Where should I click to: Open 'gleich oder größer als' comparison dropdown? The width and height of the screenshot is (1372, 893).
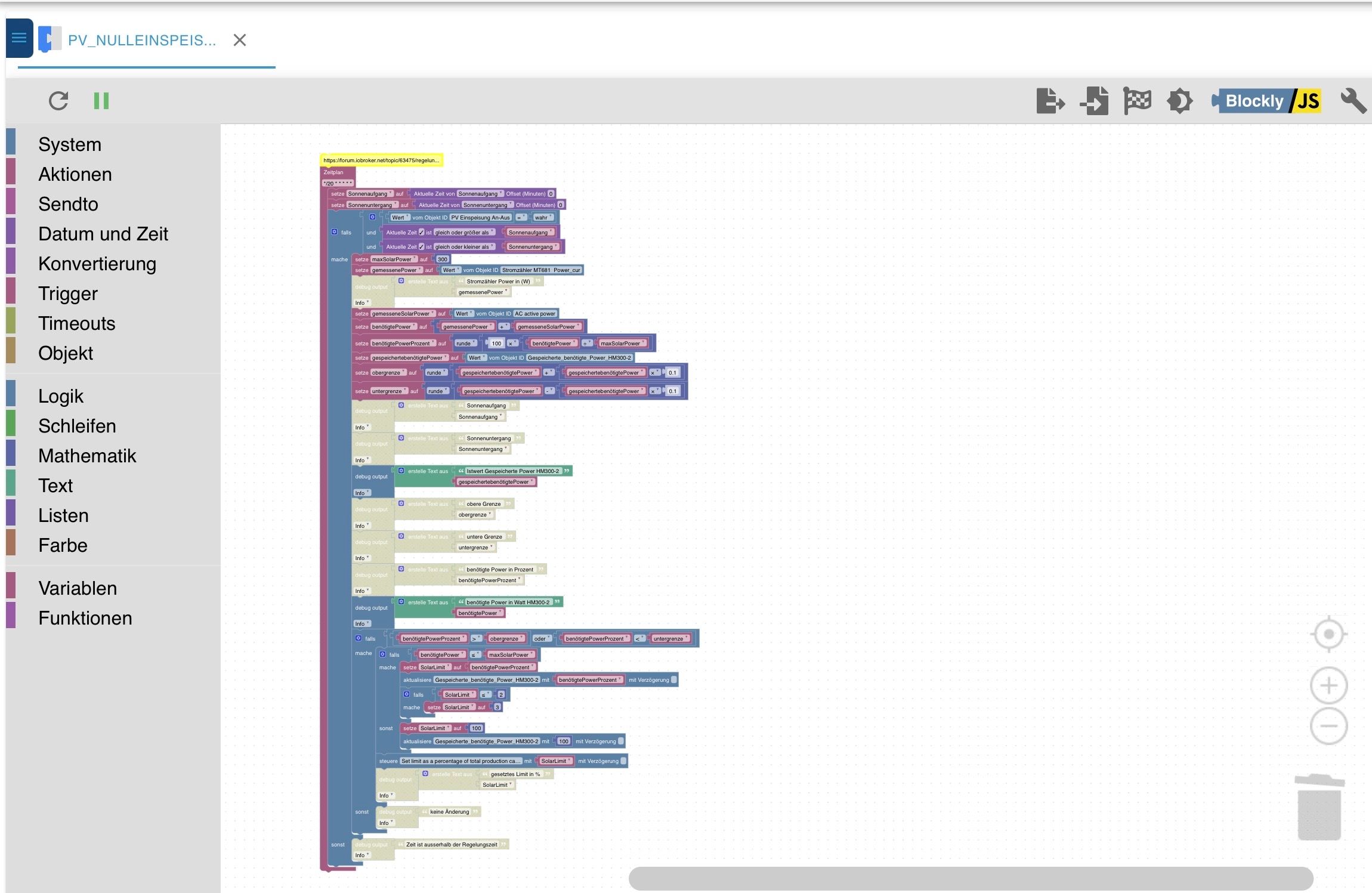pyautogui.click(x=465, y=233)
